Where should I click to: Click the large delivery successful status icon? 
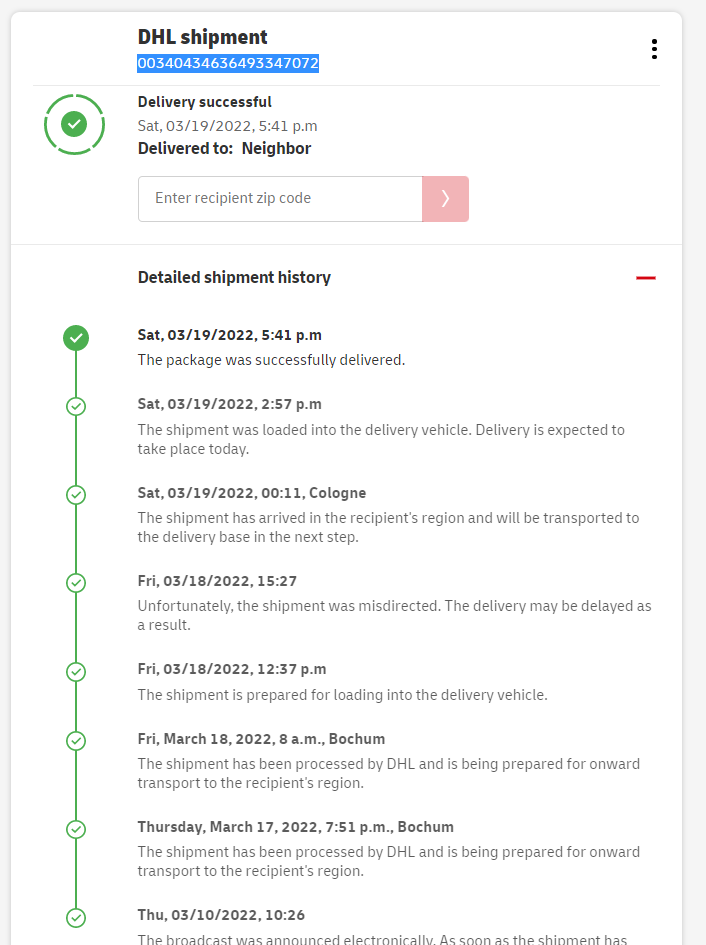coord(74,125)
